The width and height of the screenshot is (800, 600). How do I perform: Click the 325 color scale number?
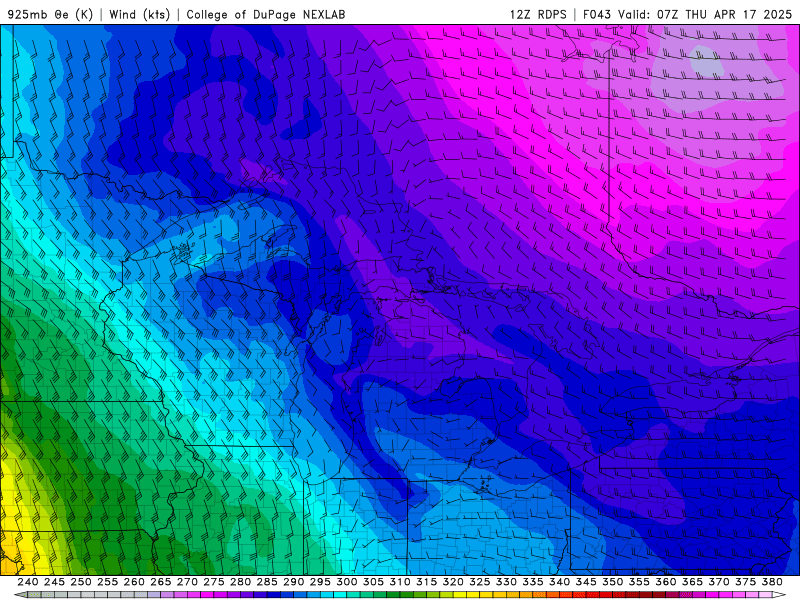pos(480,582)
